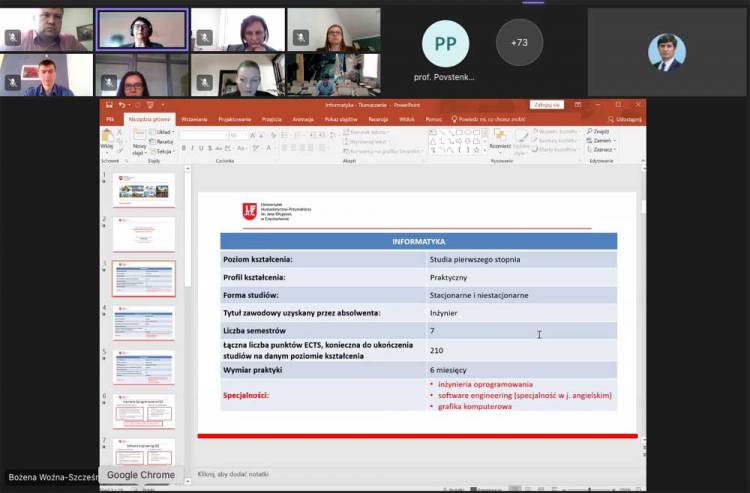Click the Wklej (Paste) icon
The height and width of the screenshot is (493, 750).
click(x=107, y=138)
